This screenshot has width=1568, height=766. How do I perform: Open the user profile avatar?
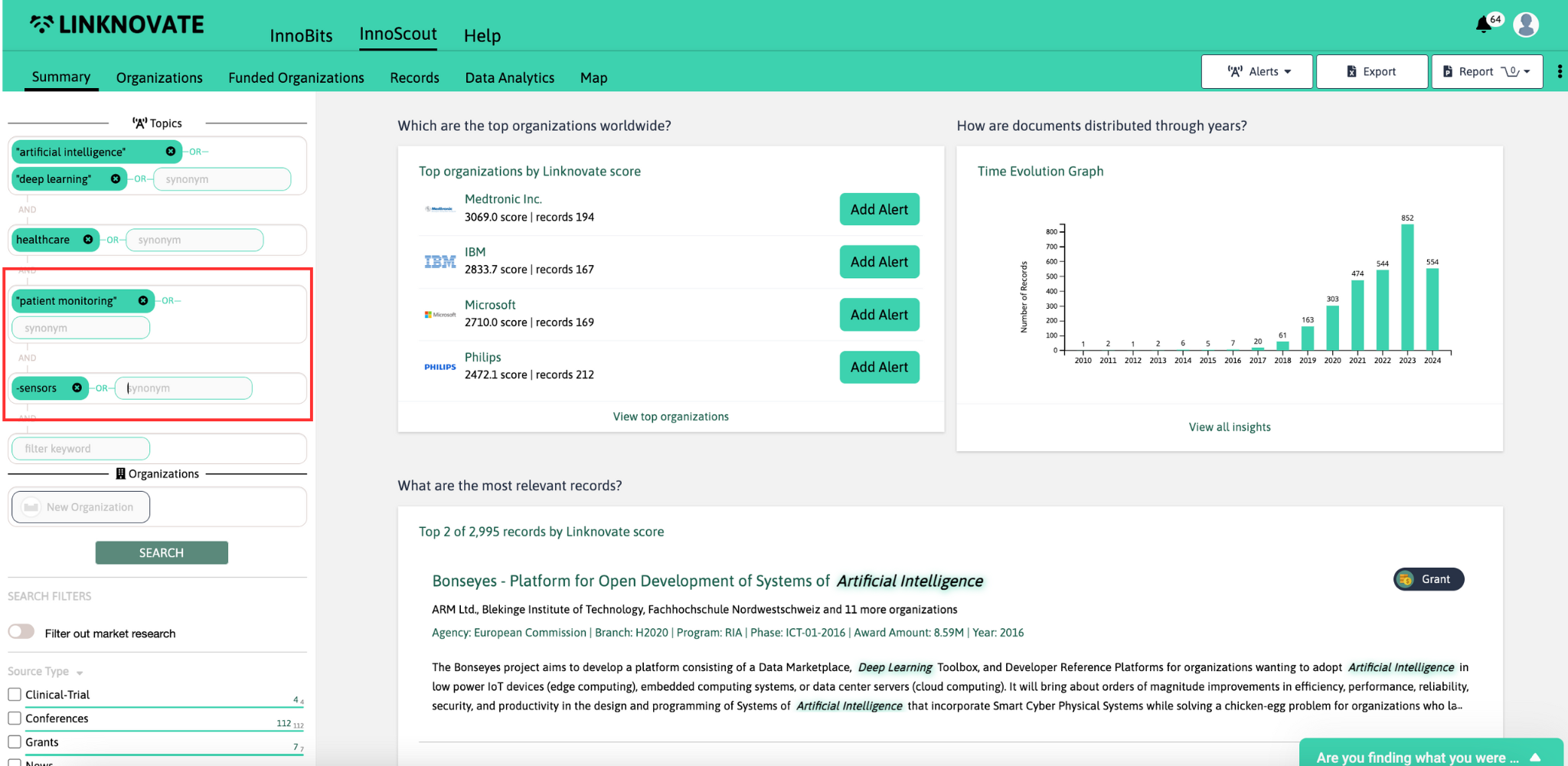coord(1526,25)
